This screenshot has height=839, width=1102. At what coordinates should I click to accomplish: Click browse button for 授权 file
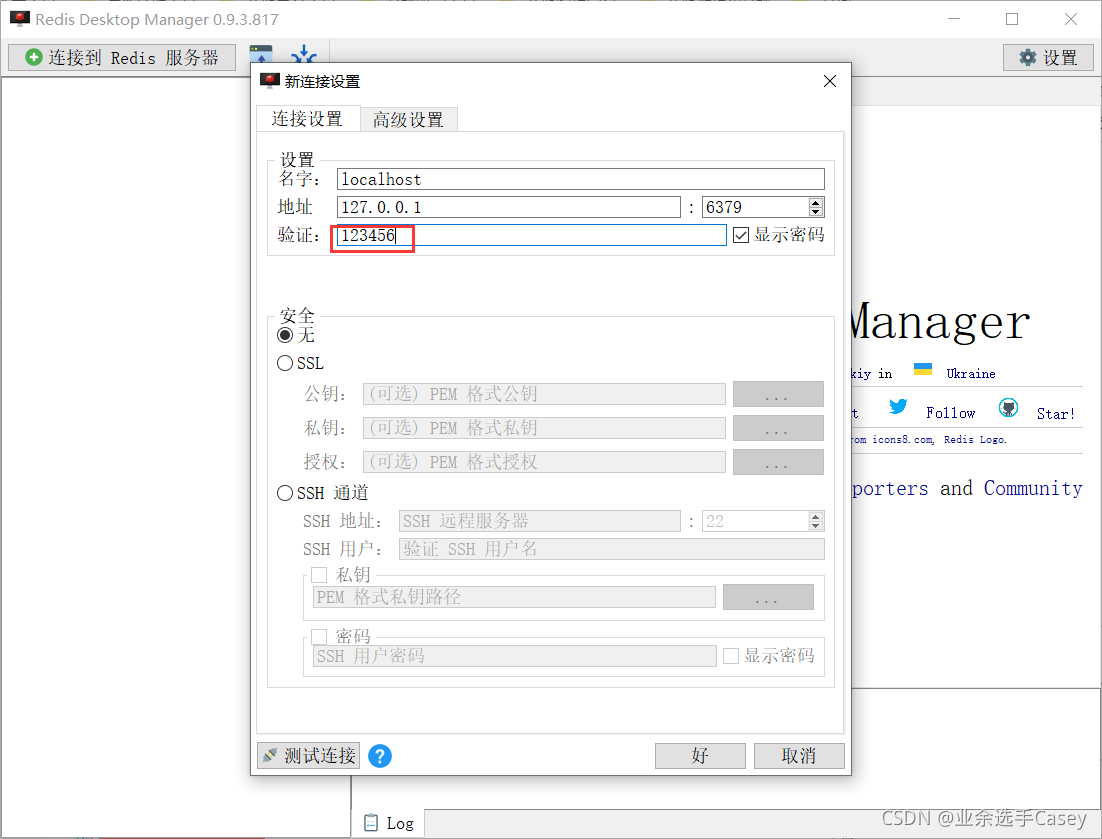[x=778, y=462]
